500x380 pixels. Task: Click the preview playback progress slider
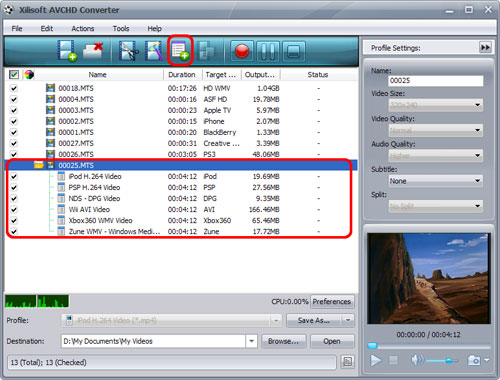429,346
